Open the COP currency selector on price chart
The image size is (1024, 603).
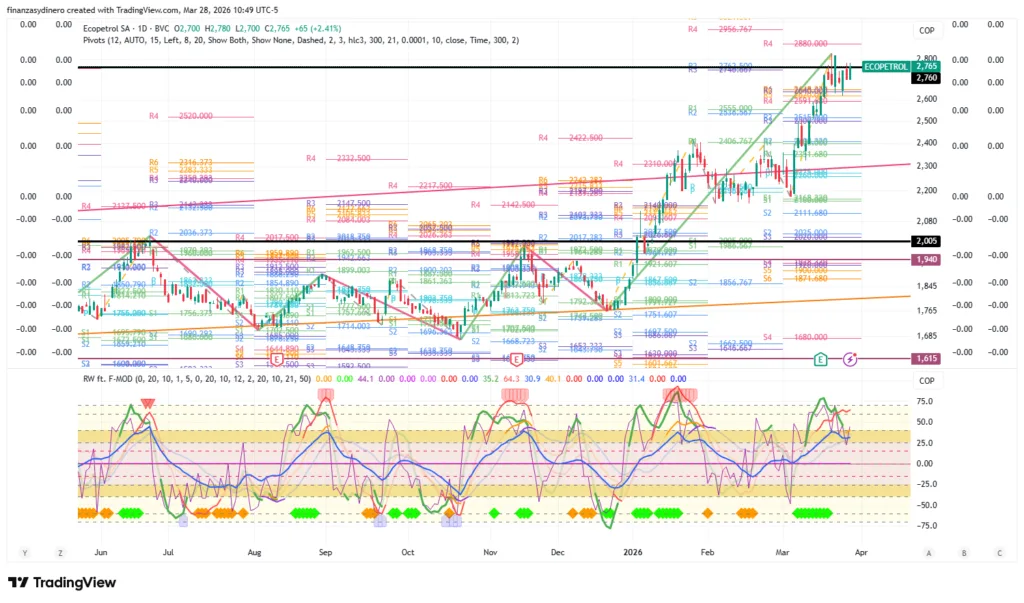pyautogui.click(x=926, y=31)
